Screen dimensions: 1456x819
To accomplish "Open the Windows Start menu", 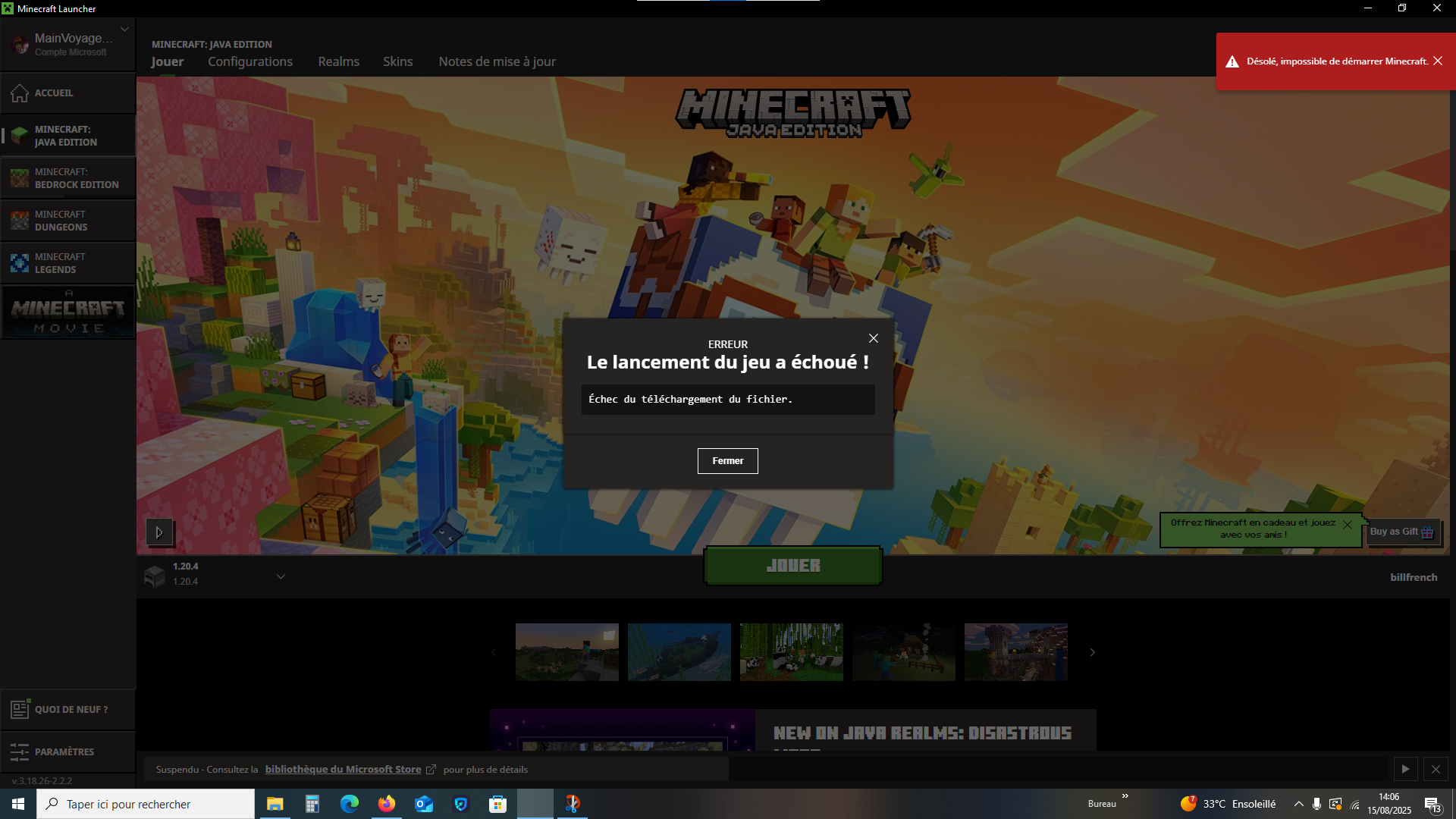I will (x=18, y=804).
